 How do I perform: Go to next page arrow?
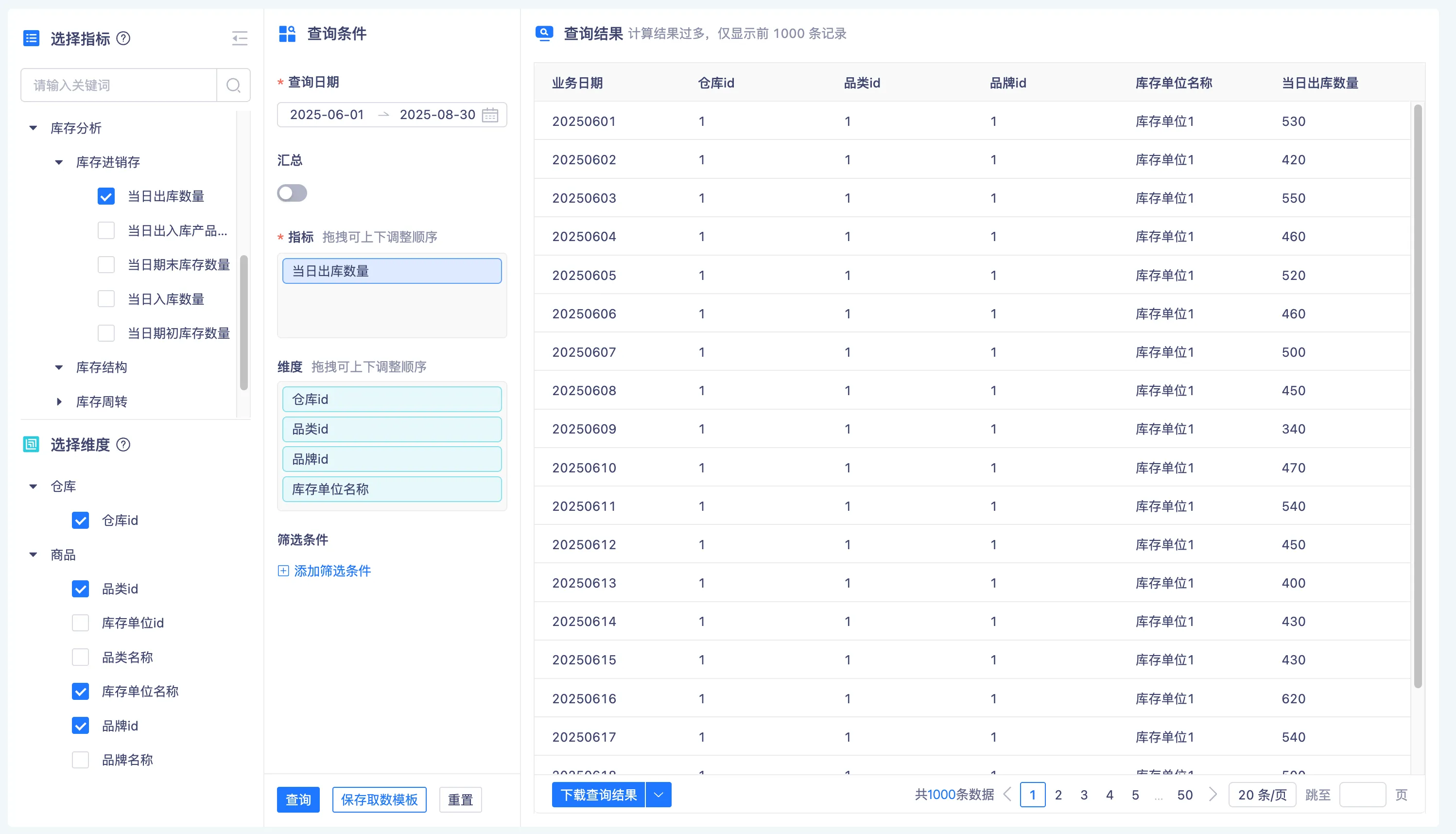[1213, 795]
